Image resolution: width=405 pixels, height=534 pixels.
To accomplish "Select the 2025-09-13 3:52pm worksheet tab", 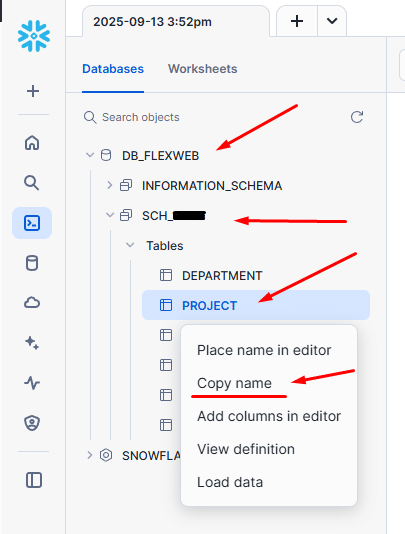I will (176, 21).
